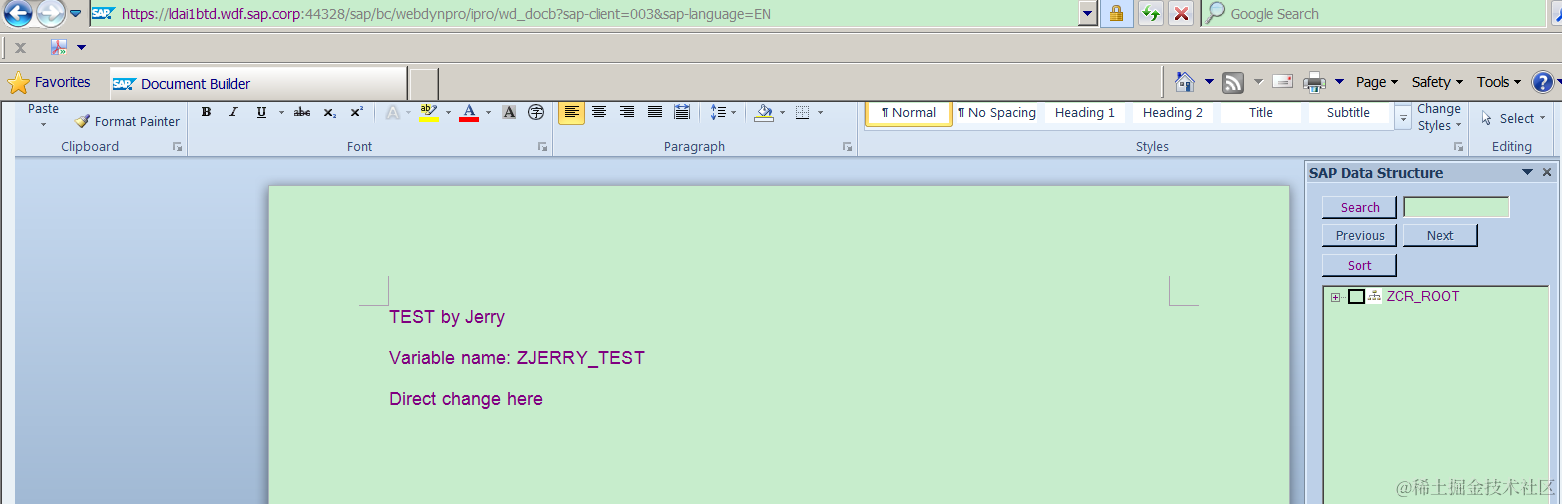The width and height of the screenshot is (1562, 504).
Task: Apply distributed alignment
Action: (x=682, y=112)
